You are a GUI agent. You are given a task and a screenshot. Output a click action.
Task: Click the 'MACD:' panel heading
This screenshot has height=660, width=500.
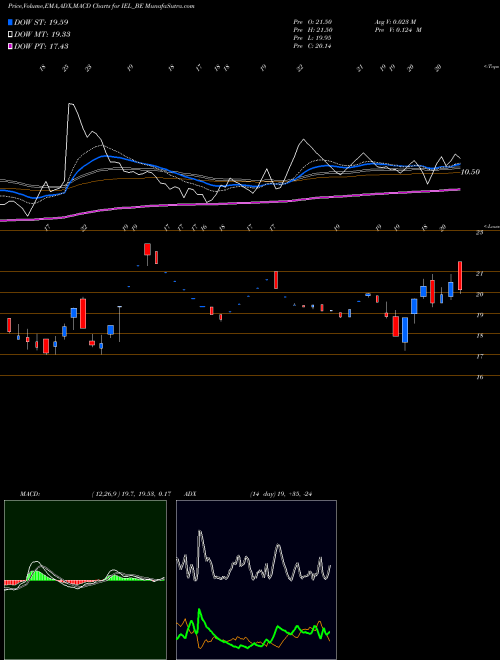[30, 494]
